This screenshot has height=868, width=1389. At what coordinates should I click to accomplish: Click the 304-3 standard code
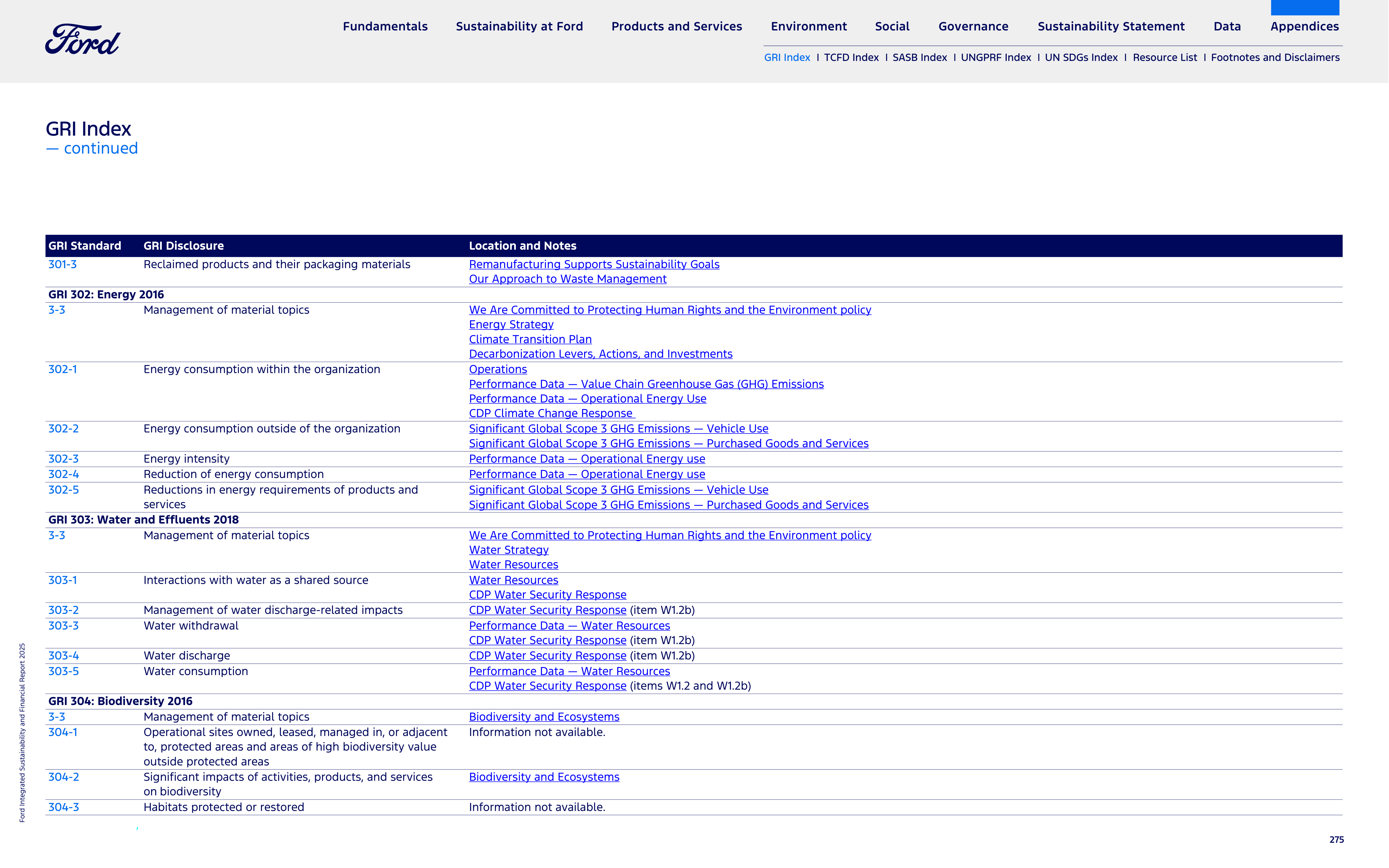[x=63, y=807]
